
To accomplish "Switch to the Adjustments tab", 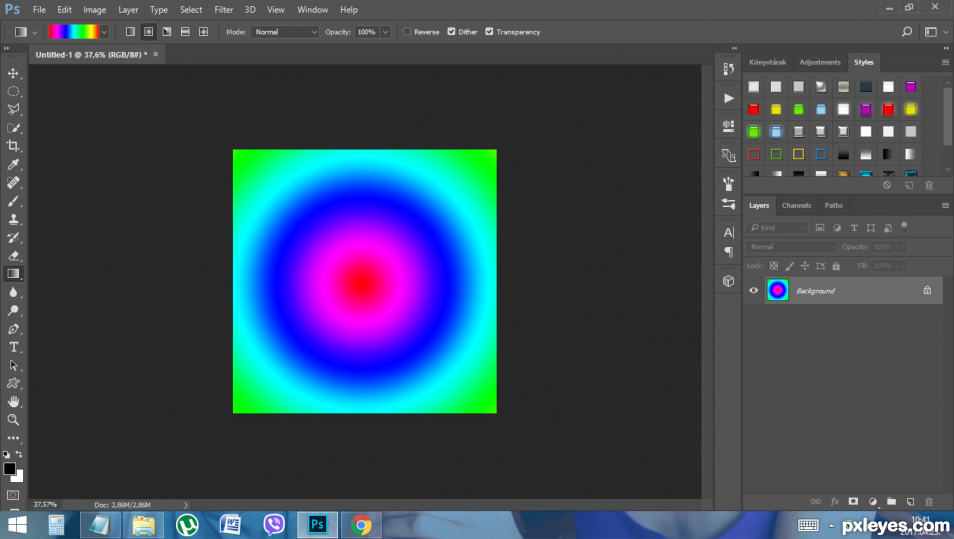I will click(x=820, y=62).
